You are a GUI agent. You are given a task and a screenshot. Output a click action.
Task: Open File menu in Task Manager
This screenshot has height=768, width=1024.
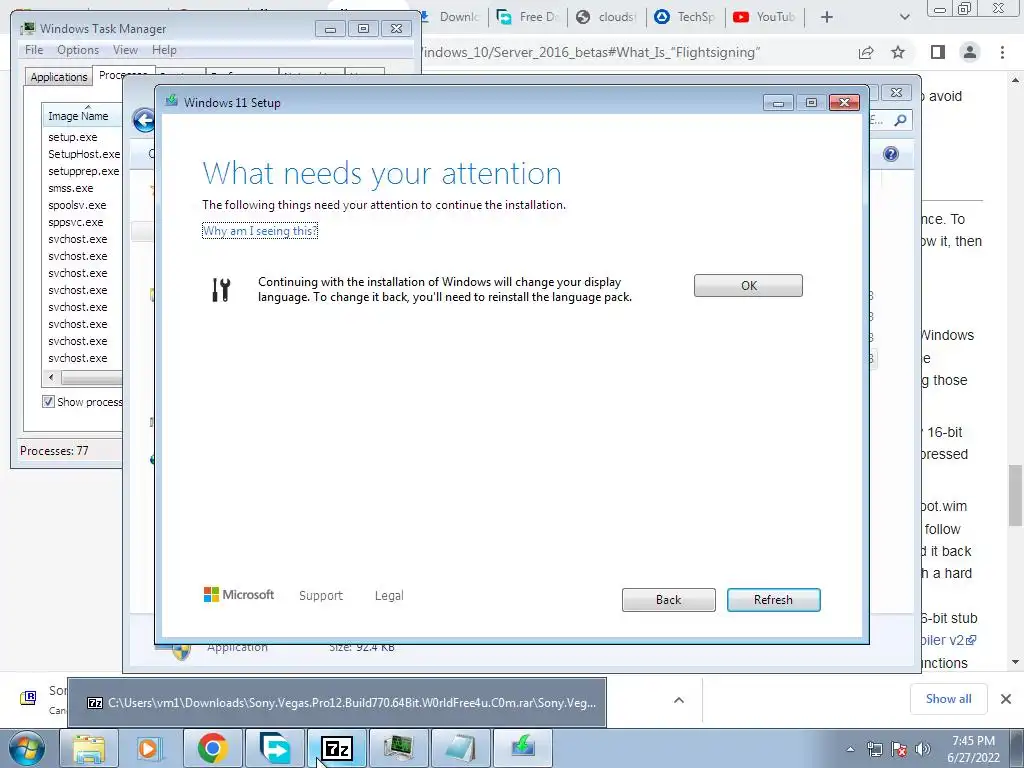(x=34, y=50)
